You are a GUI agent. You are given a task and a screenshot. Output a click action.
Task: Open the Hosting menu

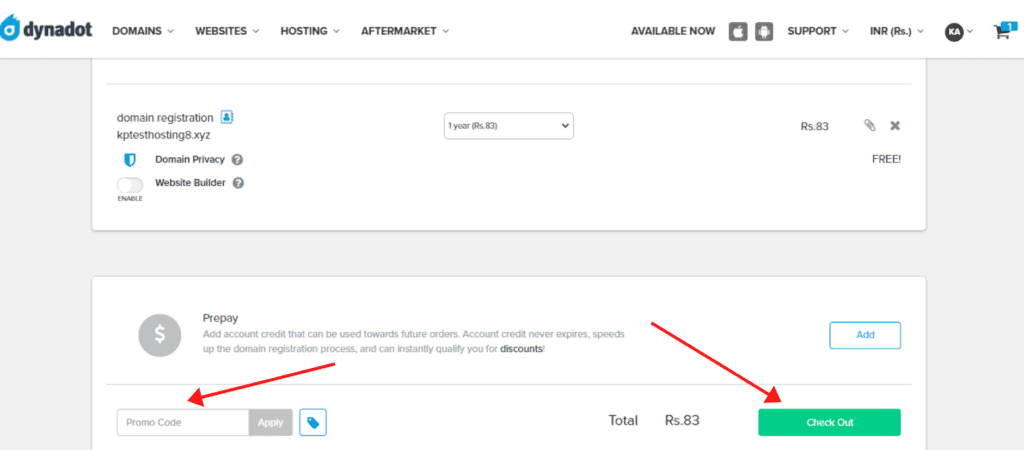click(x=310, y=31)
